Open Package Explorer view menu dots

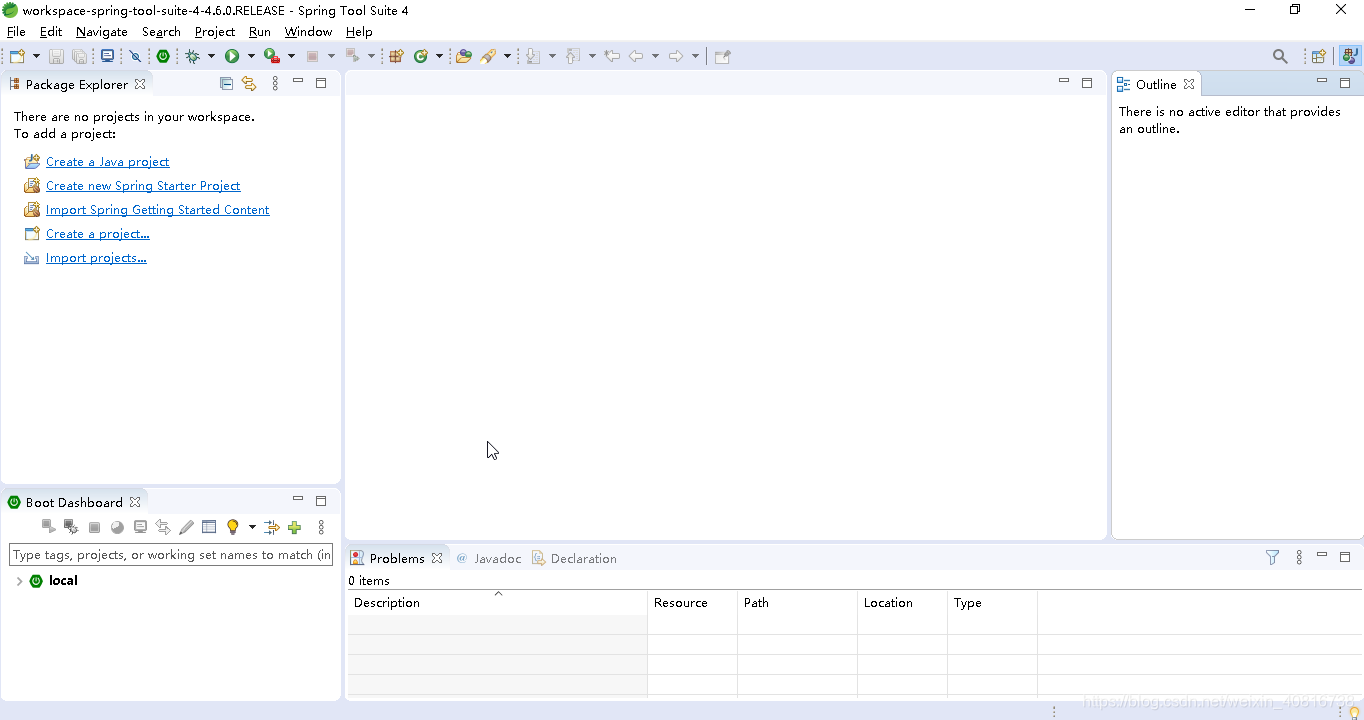[x=275, y=84]
